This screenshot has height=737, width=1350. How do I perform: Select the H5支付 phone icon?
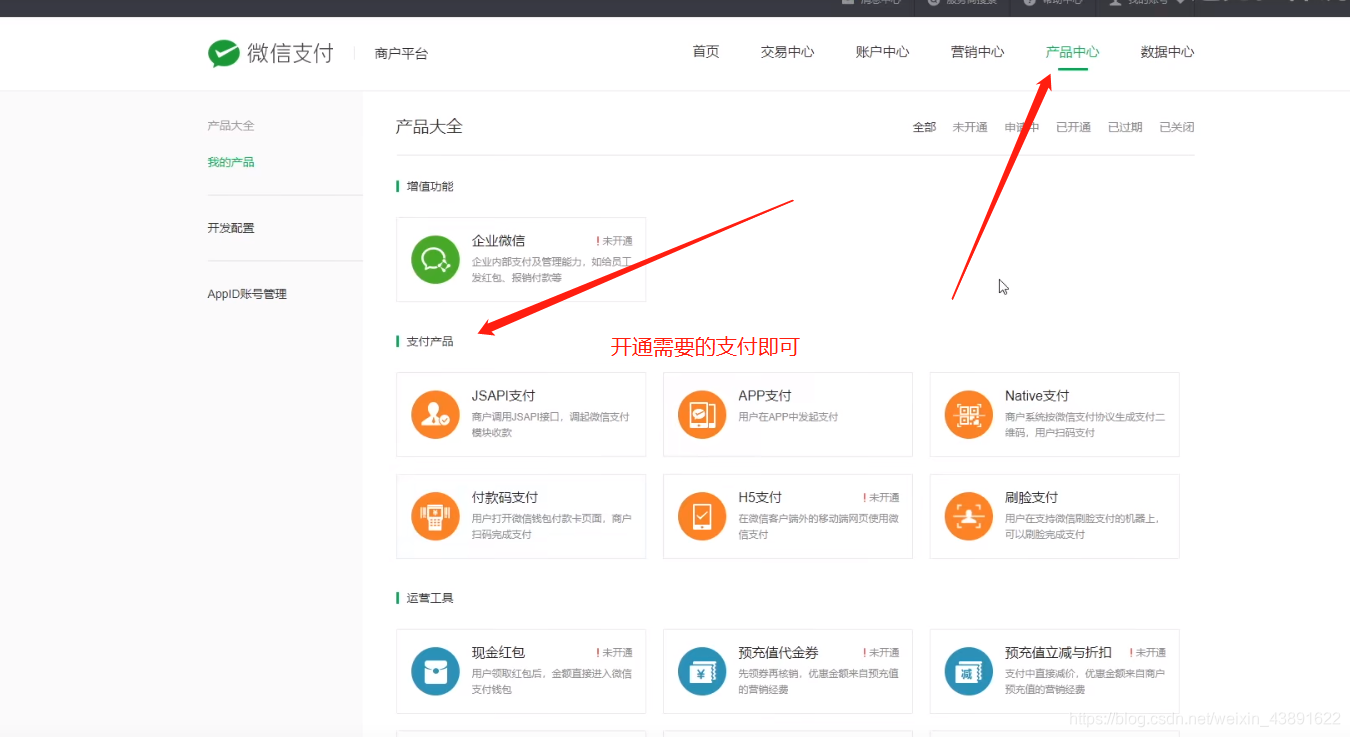pos(702,516)
